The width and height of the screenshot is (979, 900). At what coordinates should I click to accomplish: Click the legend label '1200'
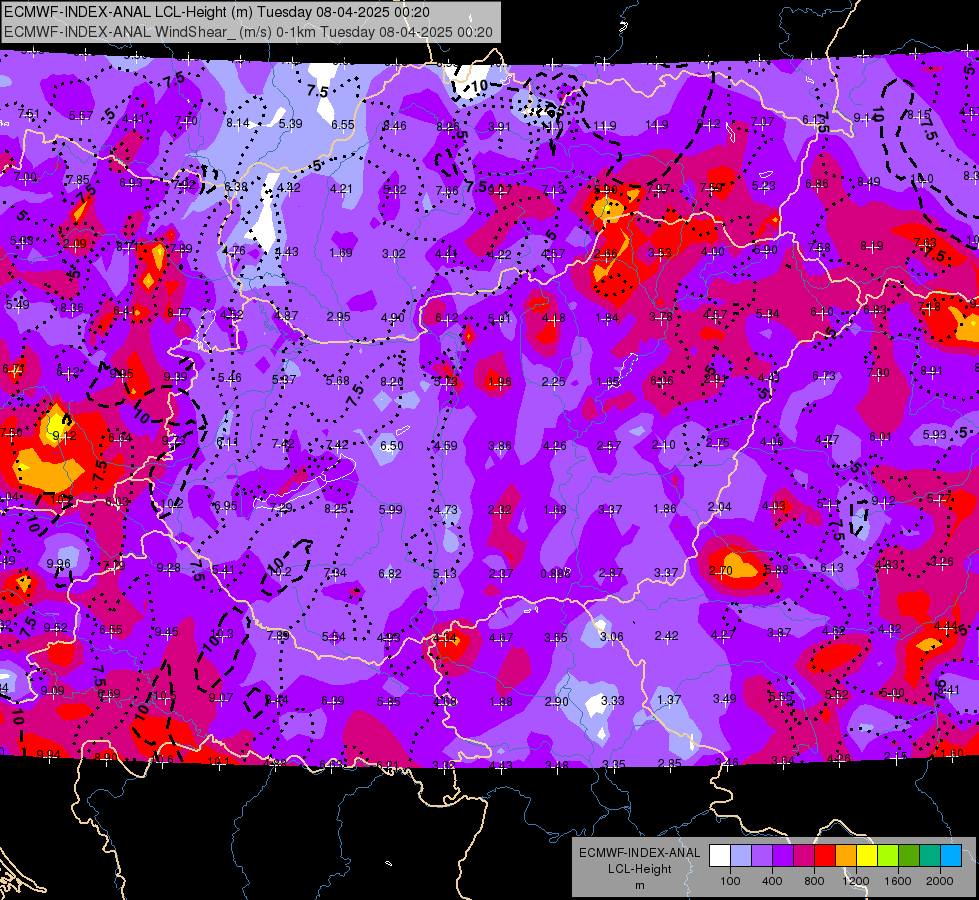[x=855, y=881]
